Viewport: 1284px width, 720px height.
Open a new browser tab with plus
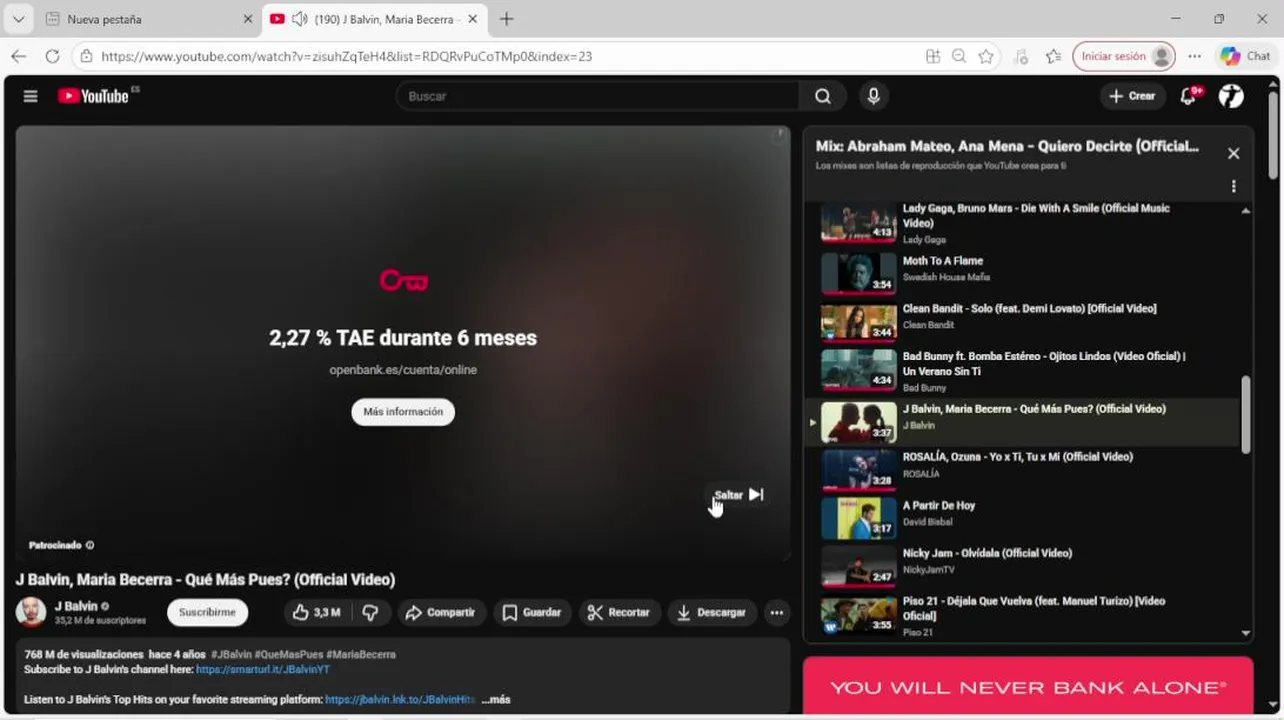(x=506, y=19)
